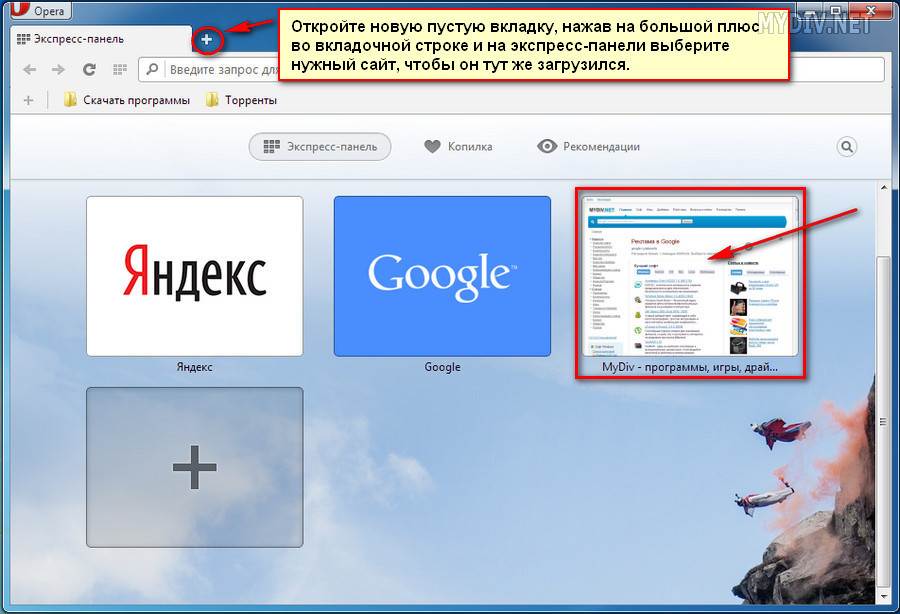Click the round search icon on start page

847,147
